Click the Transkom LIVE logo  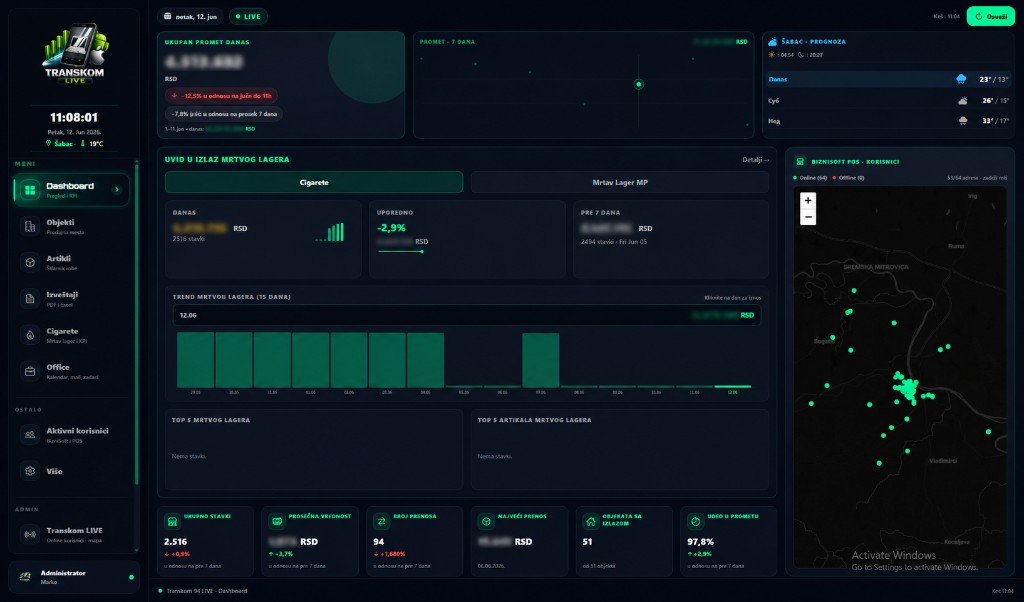click(x=74, y=54)
